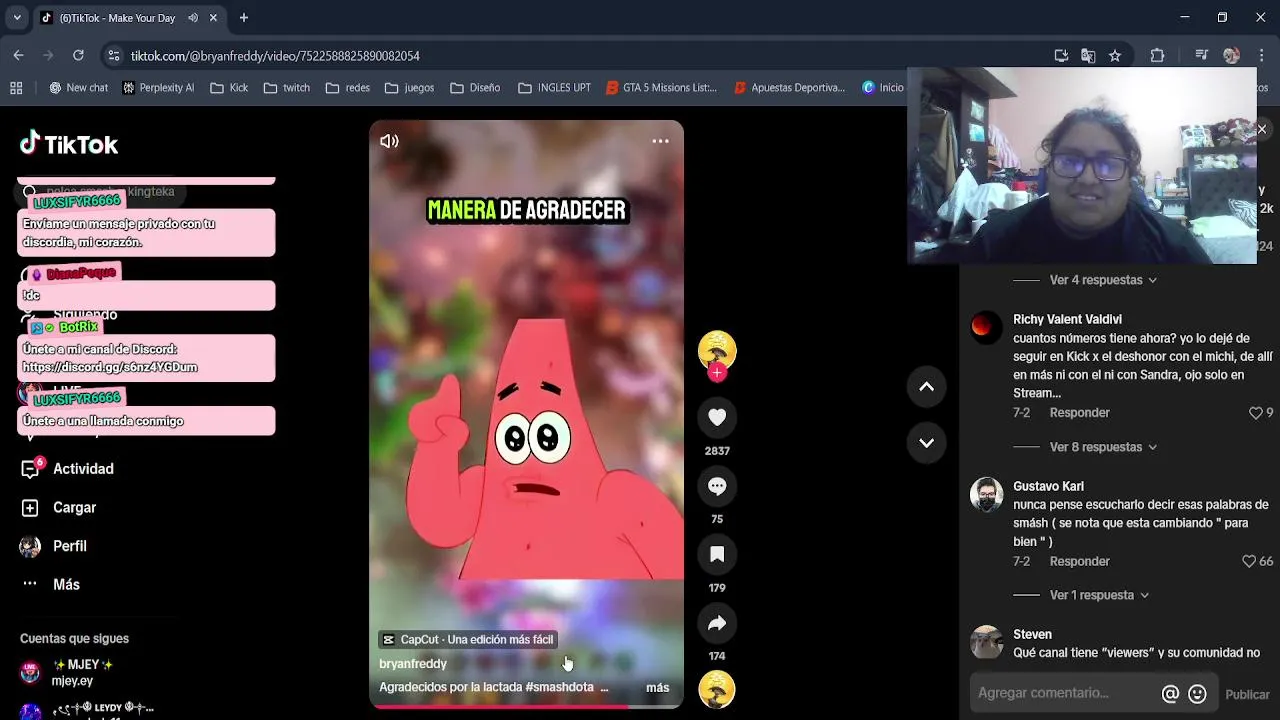Open the Diseño bookmarks folder
1280x720 pixels.
pyautogui.click(x=475, y=88)
